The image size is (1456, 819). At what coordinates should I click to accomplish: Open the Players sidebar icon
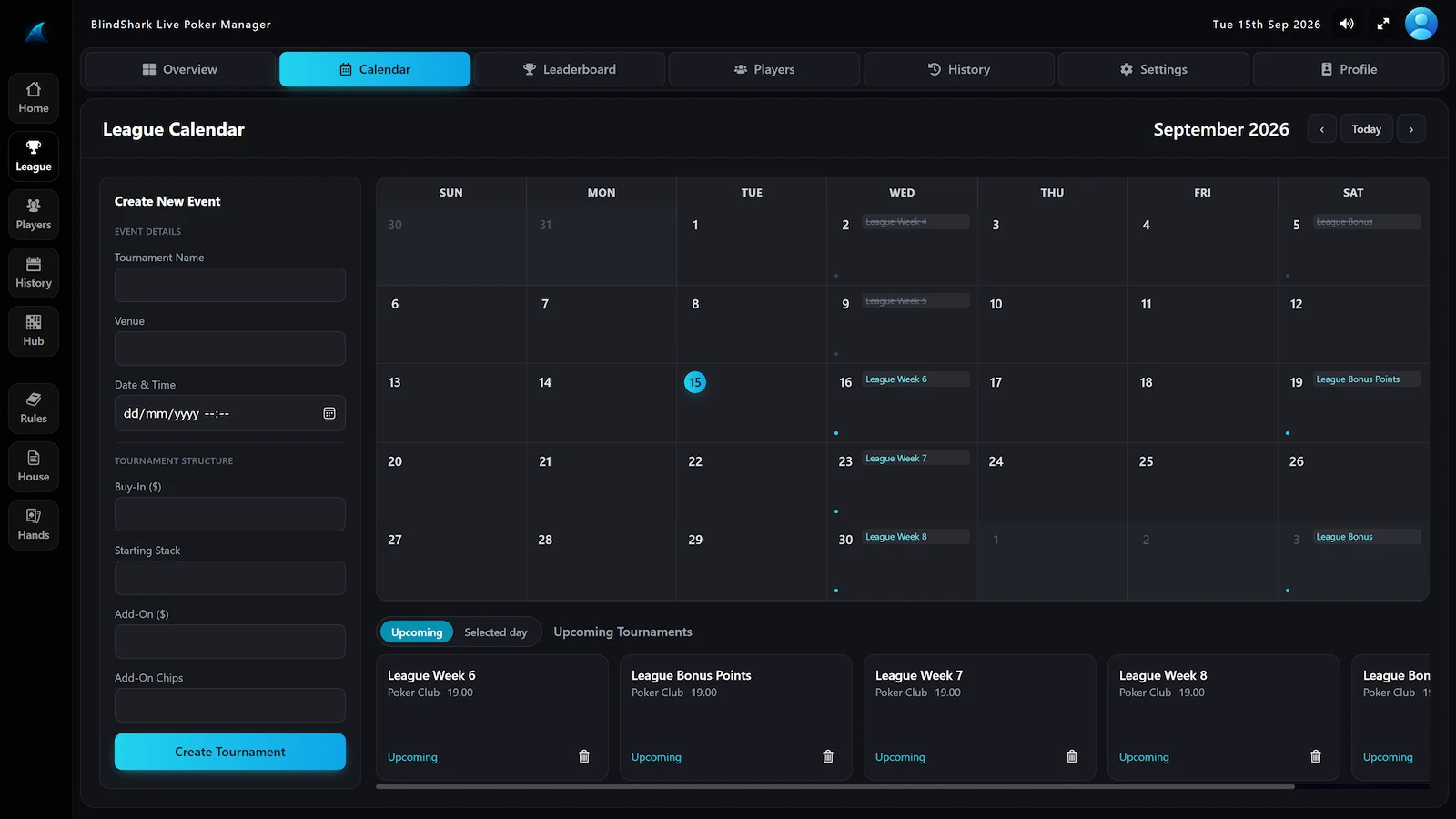[34, 215]
